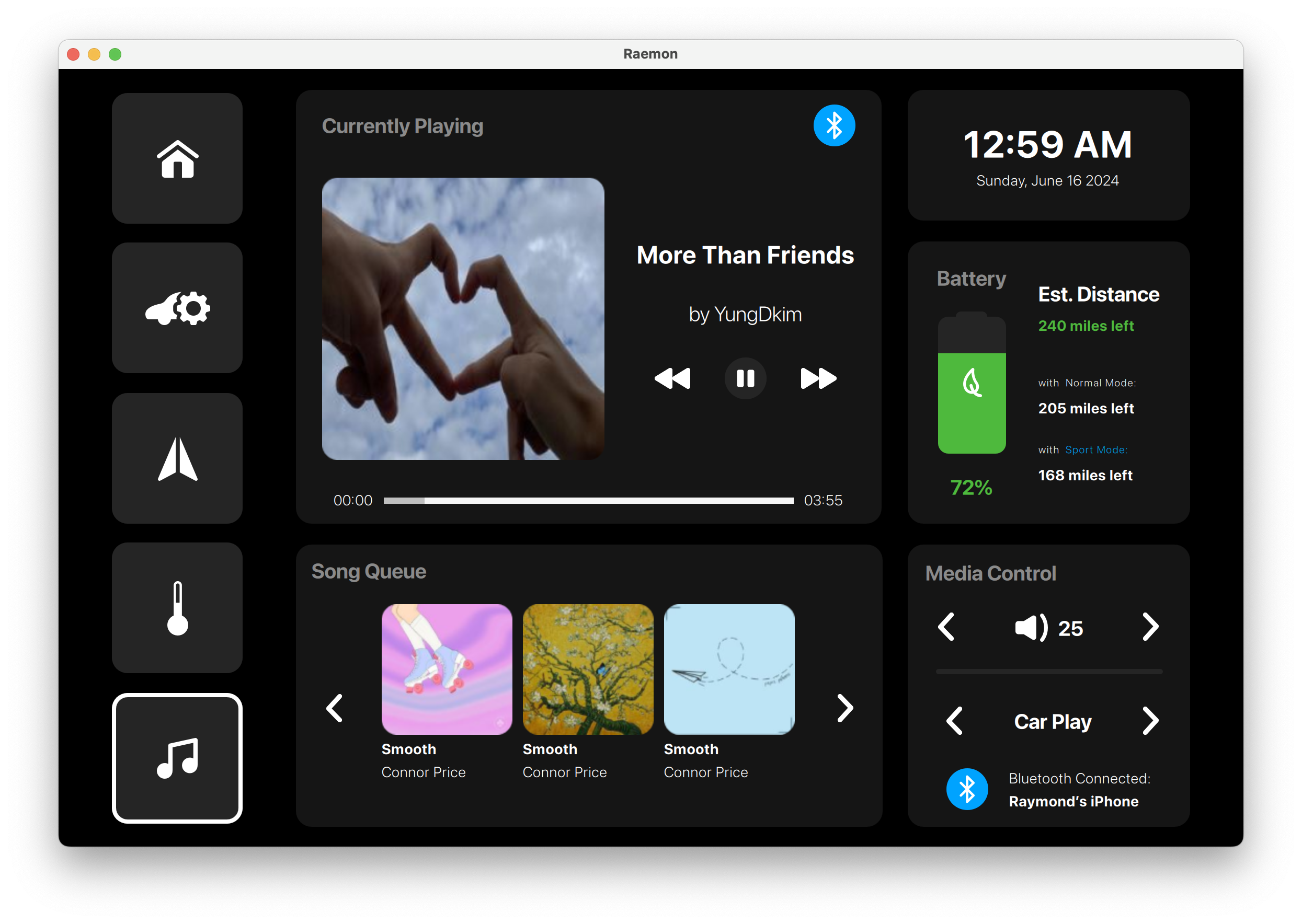Click the Car Play label
Viewport: 1302px width, 924px height.
1052,721
